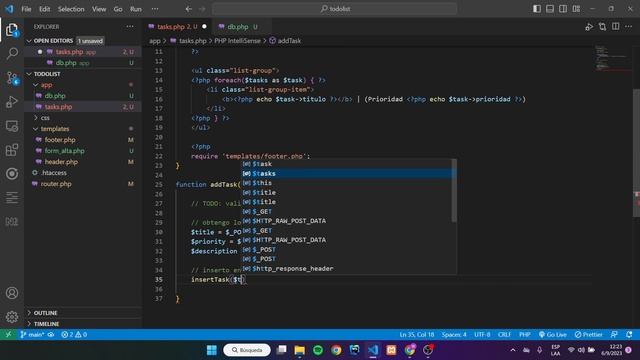
Task: Open notifications bell in status bar
Action: click(x=629, y=334)
